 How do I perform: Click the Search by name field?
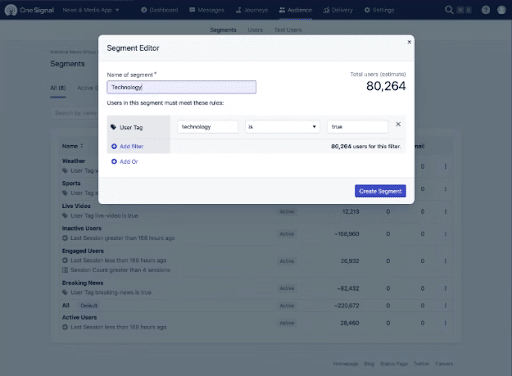tap(75, 113)
